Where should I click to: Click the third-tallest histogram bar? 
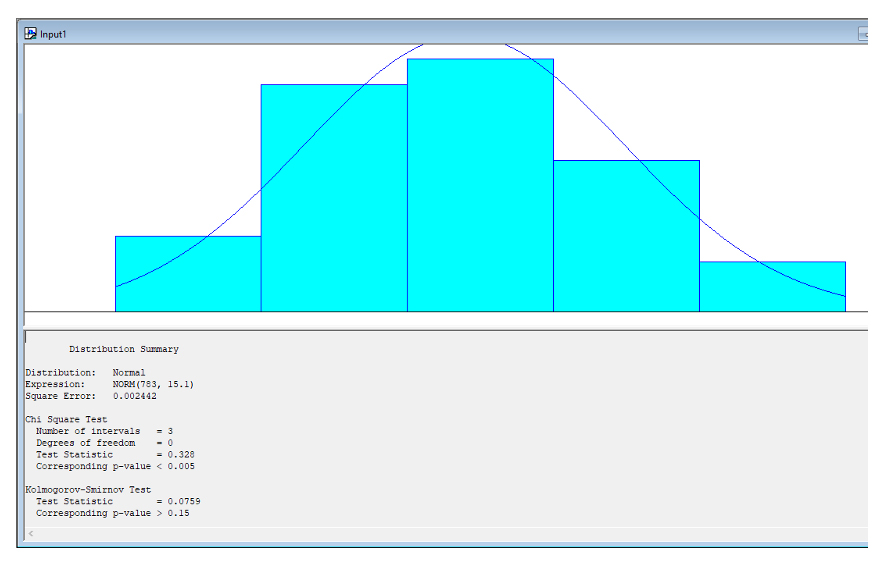coord(626,236)
